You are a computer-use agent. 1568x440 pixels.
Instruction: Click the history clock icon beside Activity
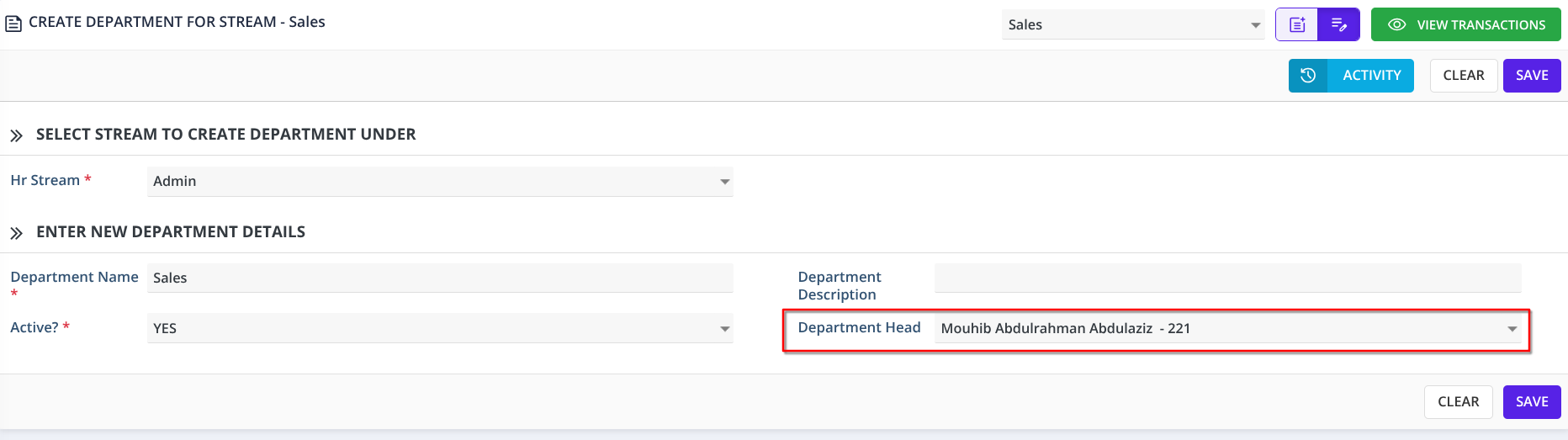pyautogui.click(x=1308, y=76)
